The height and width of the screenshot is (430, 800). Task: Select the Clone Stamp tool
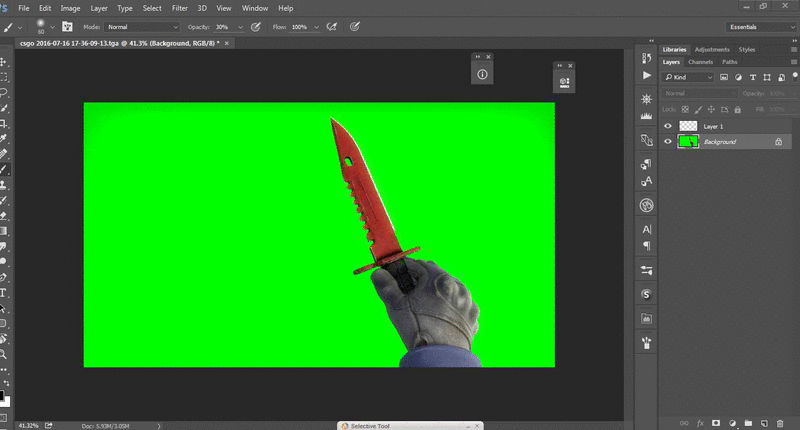click(3, 185)
